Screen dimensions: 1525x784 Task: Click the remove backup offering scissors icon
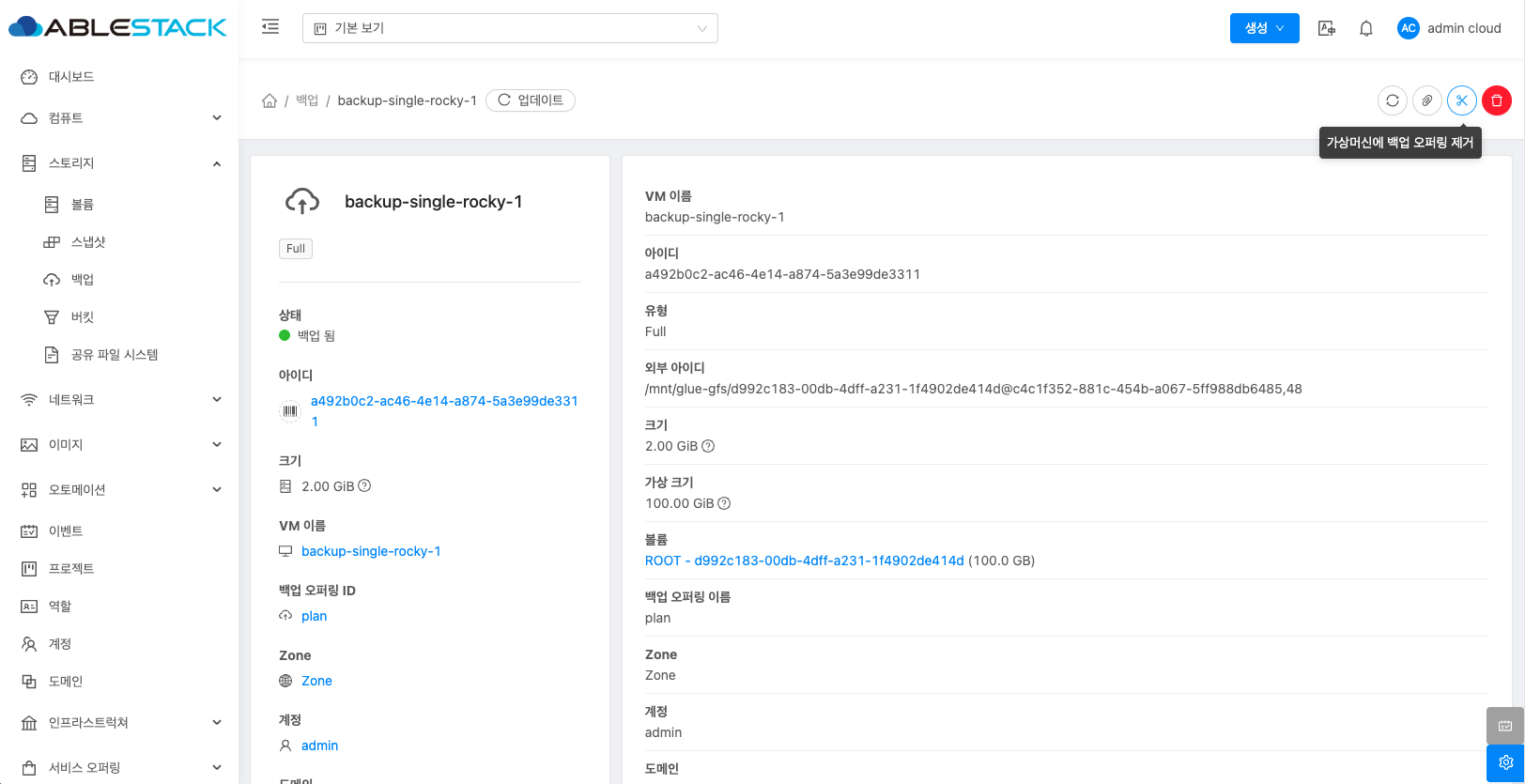[x=1462, y=100]
